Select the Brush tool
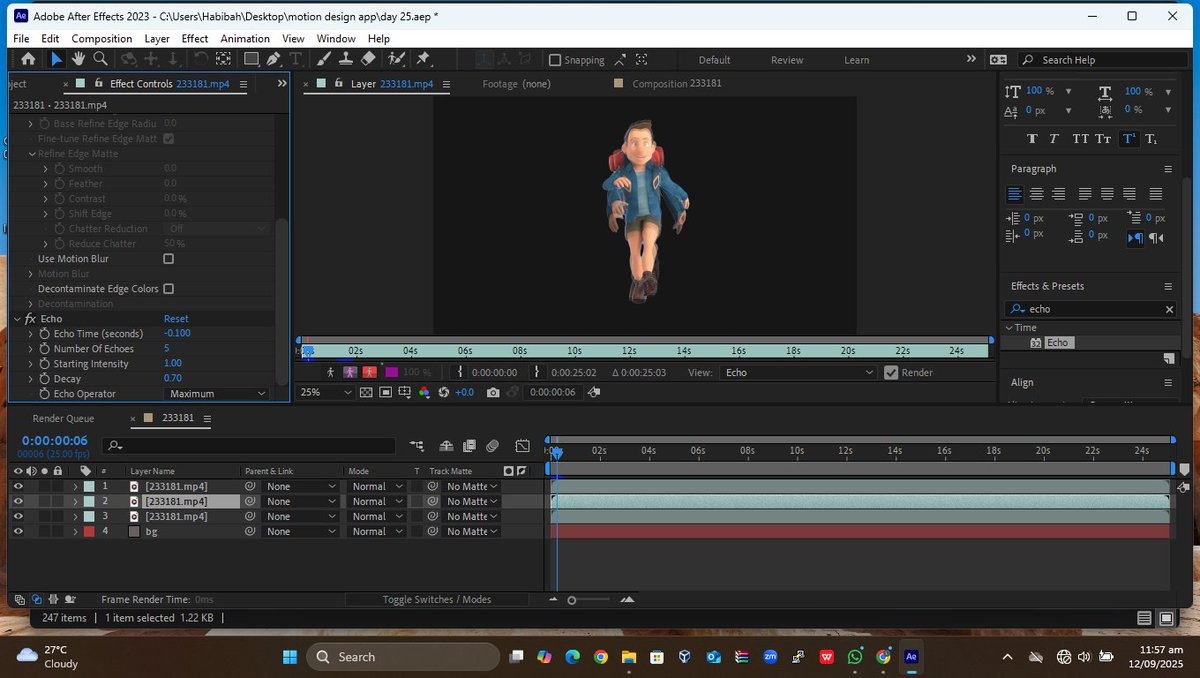 point(326,59)
